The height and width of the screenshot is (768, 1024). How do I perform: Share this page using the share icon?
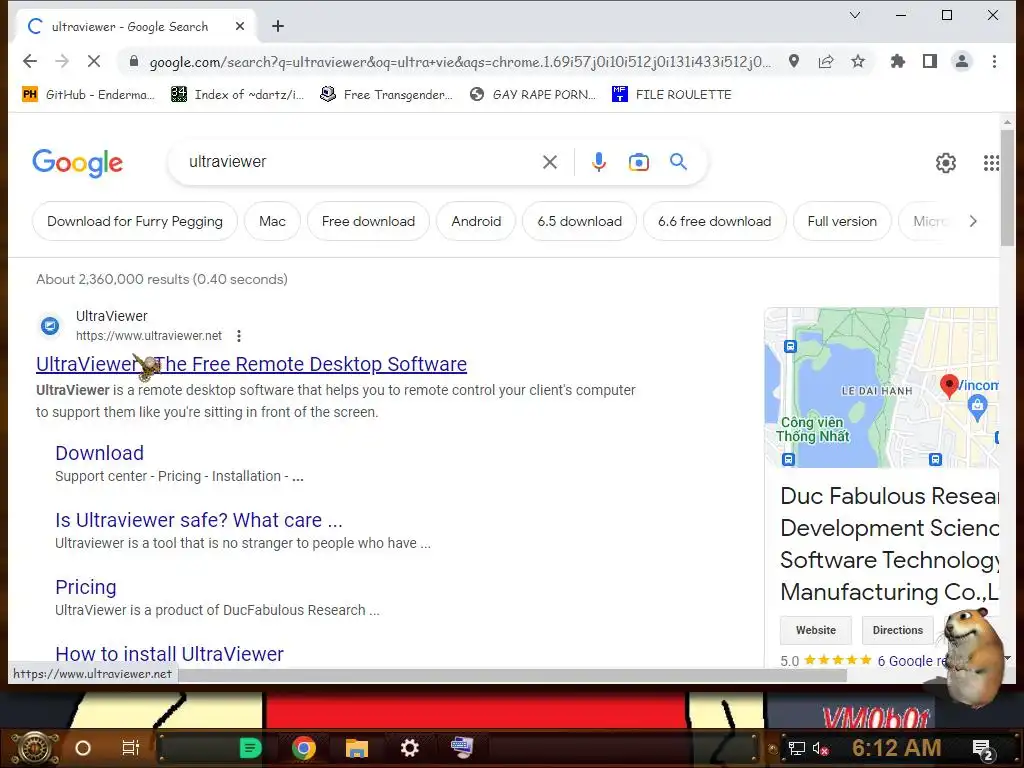[826, 61]
